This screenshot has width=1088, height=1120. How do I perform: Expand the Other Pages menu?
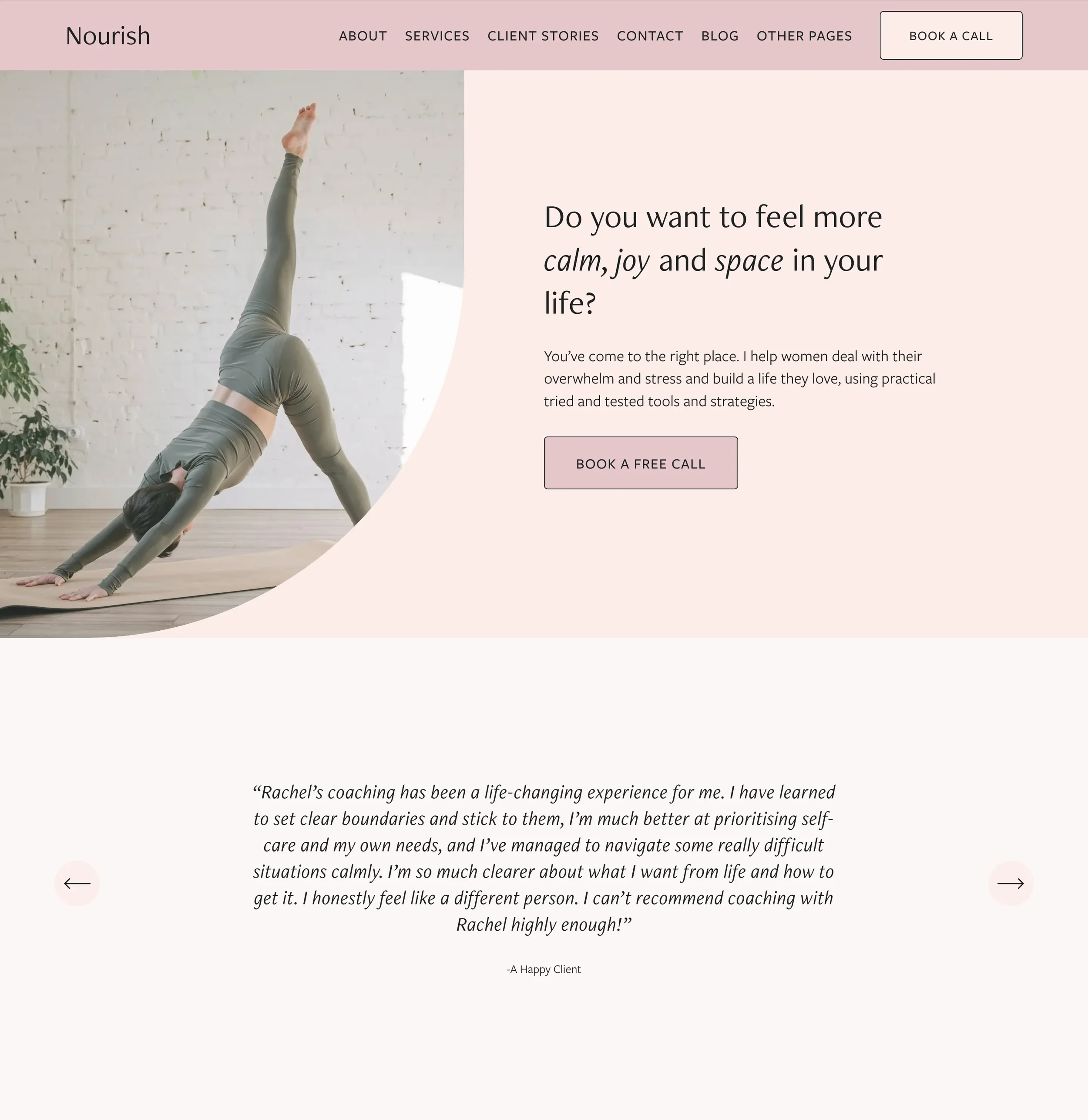coord(804,36)
